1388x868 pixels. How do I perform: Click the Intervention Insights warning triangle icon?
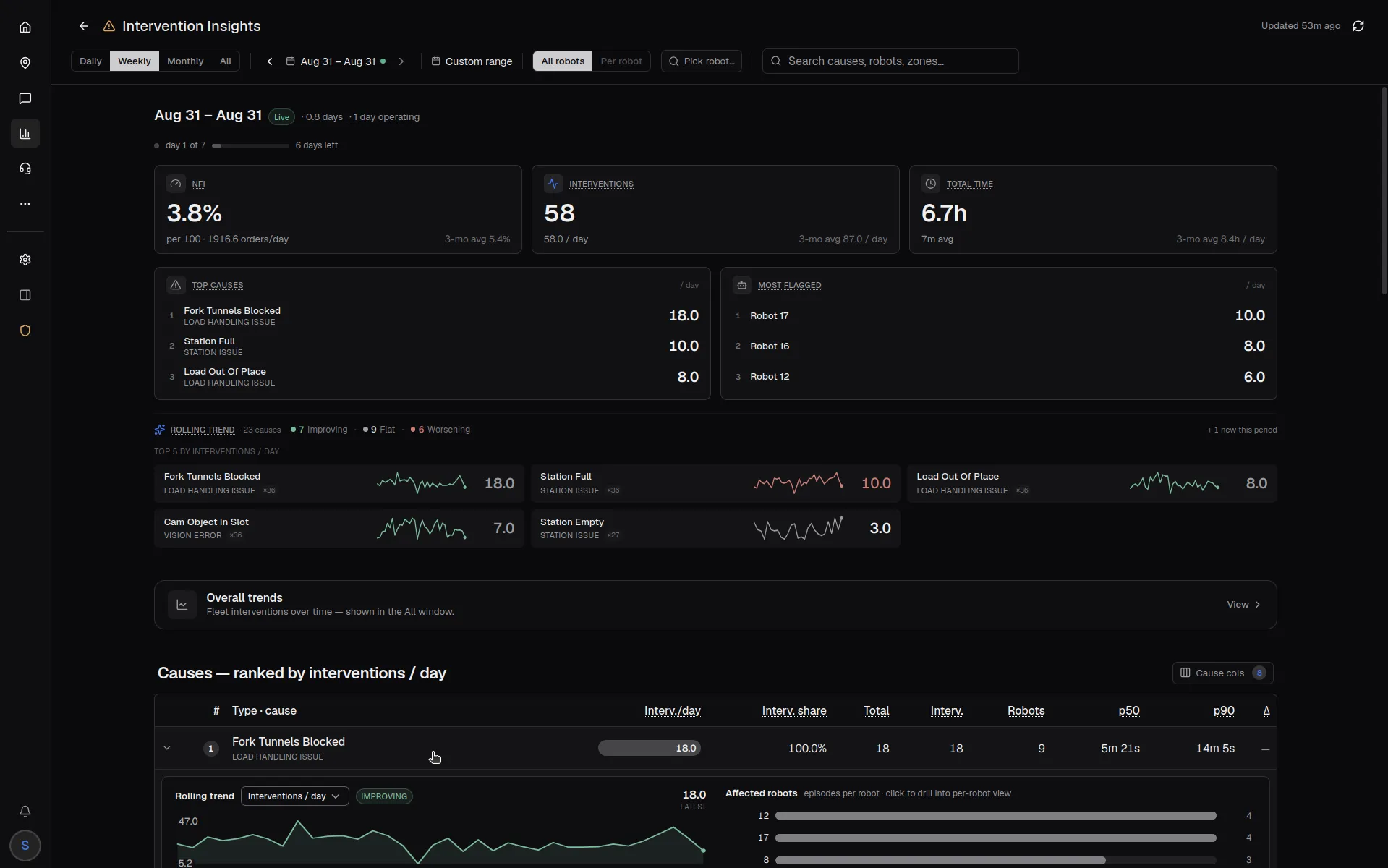(109, 26)
